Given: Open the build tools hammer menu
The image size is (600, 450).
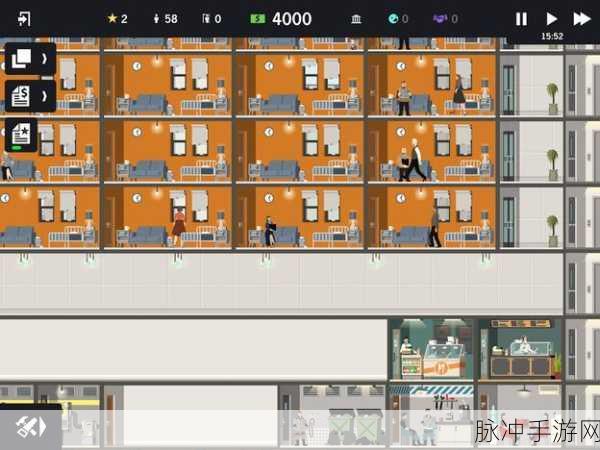Looking at the screenshot, I should pyautogui.click(x=31, y=427).
